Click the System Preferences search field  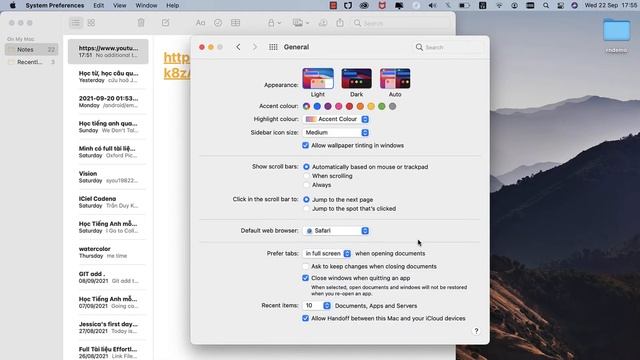pyautogui.click(x=448, y=47)
